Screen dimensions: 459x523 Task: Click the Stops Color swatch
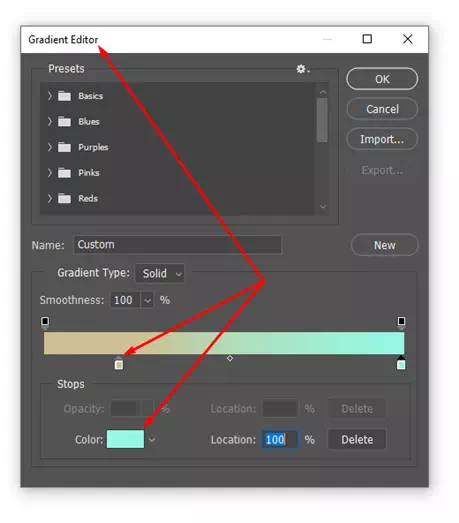tap(125, 439)
